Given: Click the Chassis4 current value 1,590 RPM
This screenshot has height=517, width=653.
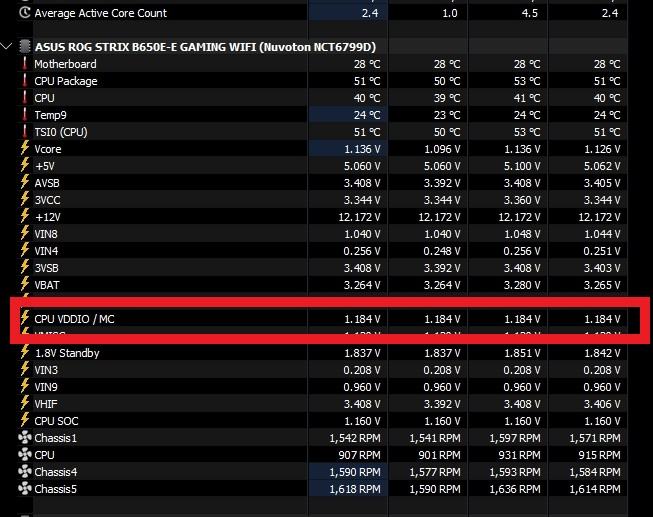Looking at the screenshot, I should pyautogui.click(x=355, y=472).
